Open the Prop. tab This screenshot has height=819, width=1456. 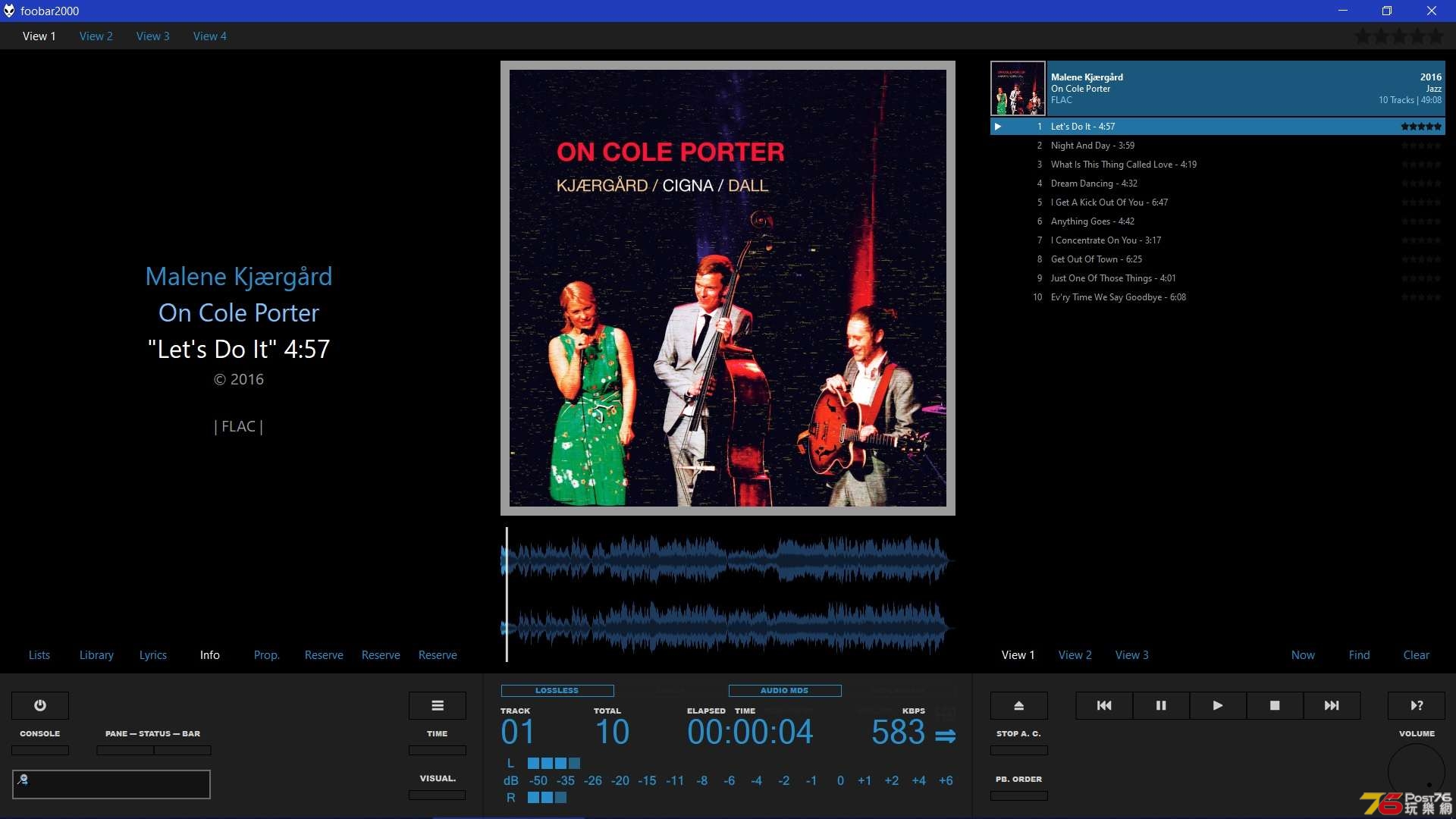267,655
